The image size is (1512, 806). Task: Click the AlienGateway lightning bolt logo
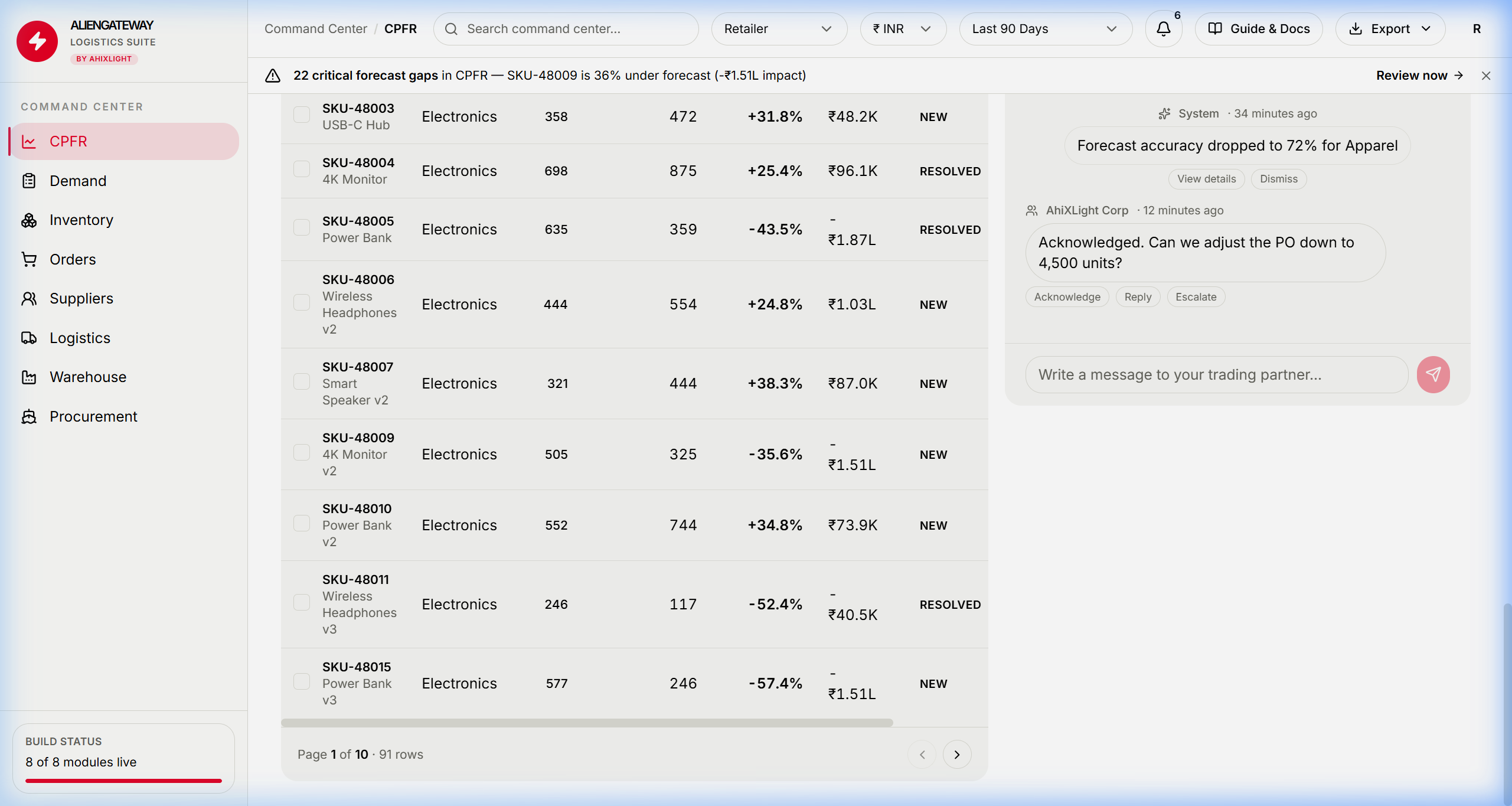(x=37, y=41)
